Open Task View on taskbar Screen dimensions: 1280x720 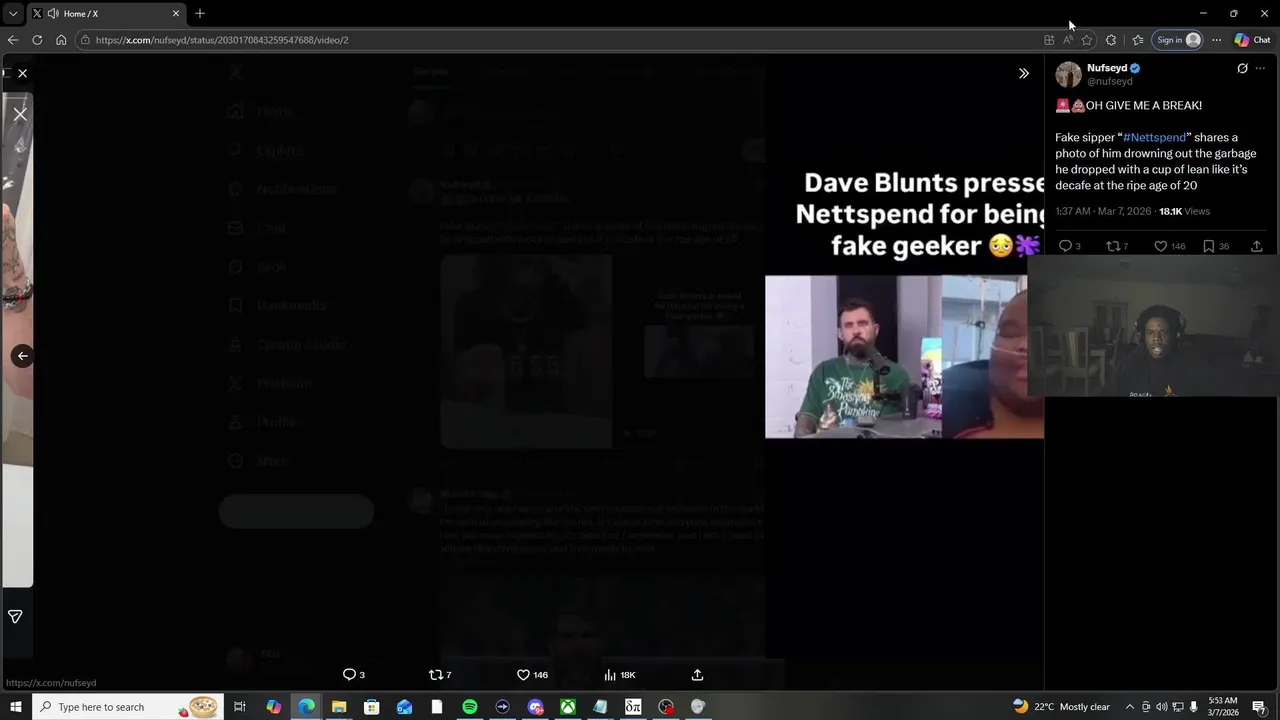click(240, 707)
